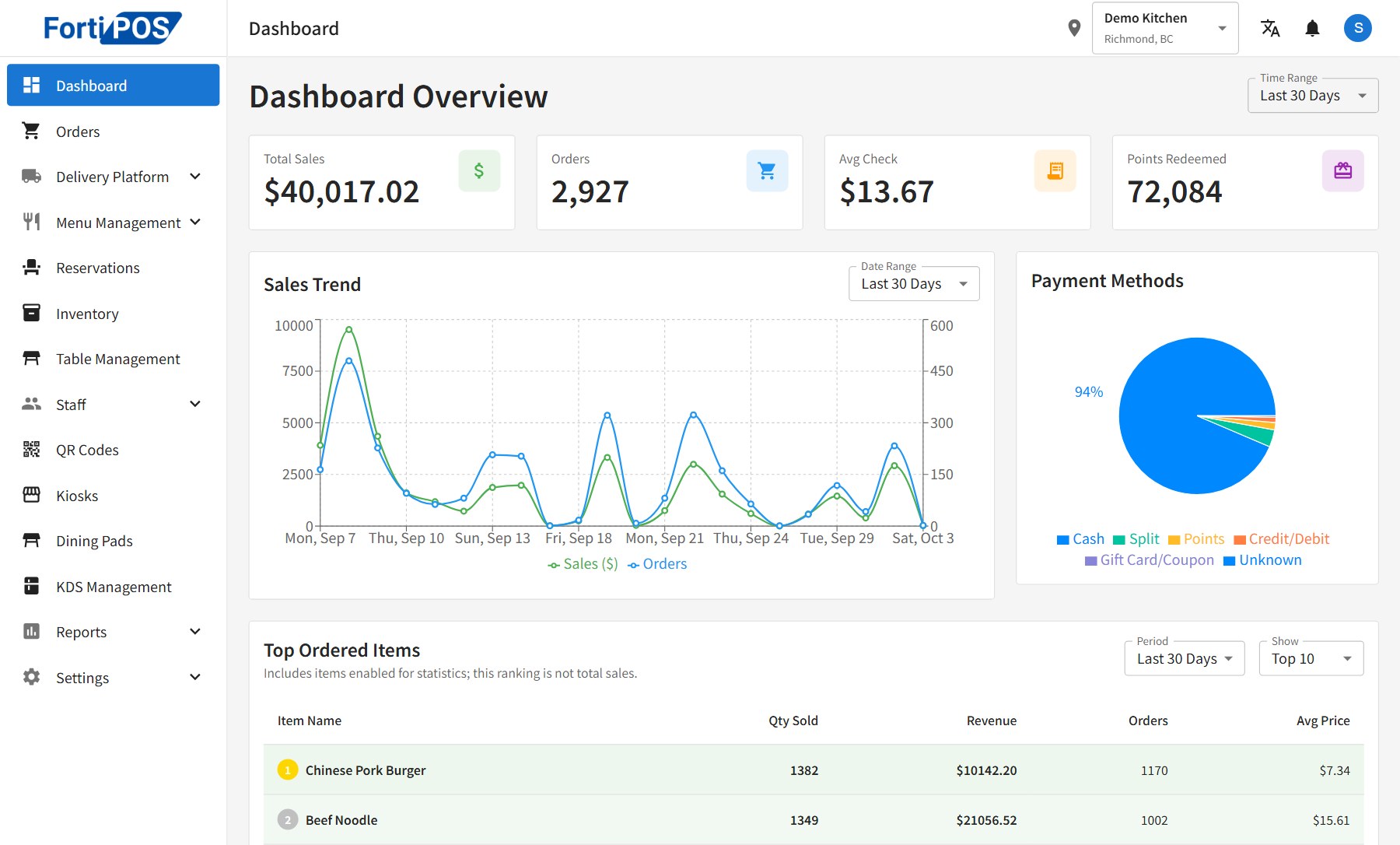Expand the Reports submenu chevron

click(195, 631)
